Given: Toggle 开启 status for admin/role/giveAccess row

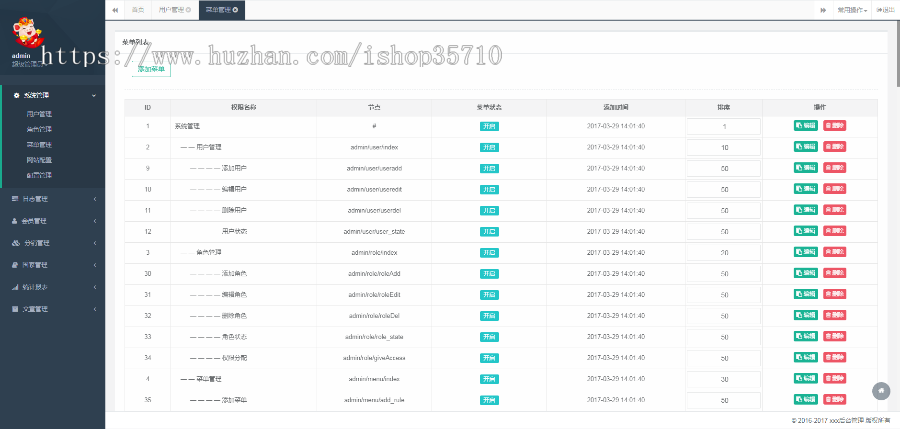Looking at the screenshot, I should (489, 358).
